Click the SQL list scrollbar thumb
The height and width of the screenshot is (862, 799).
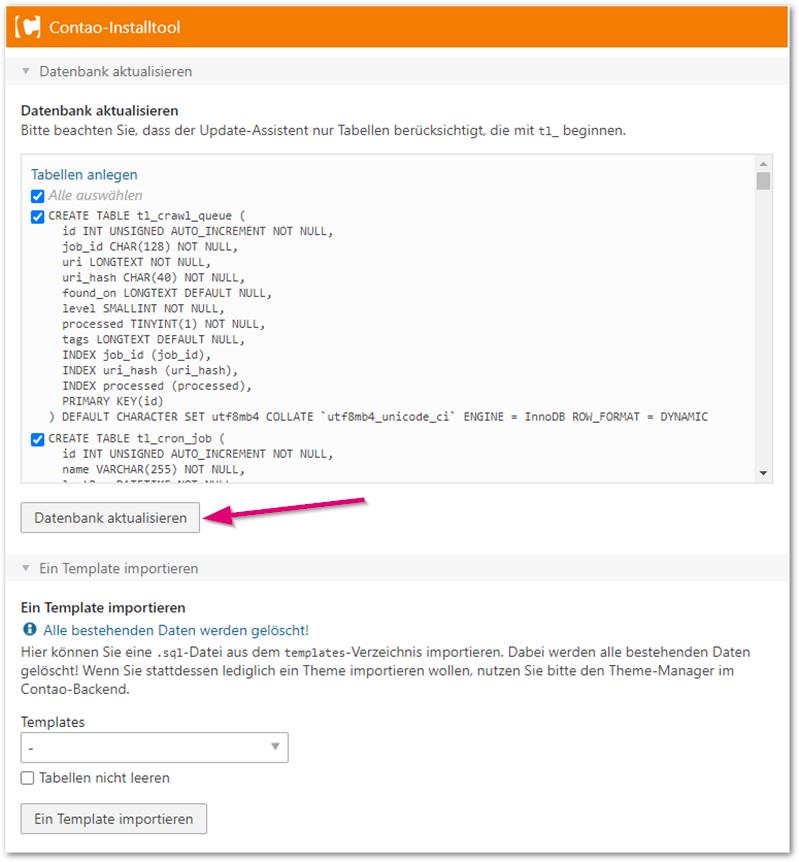tap(763, 181)
